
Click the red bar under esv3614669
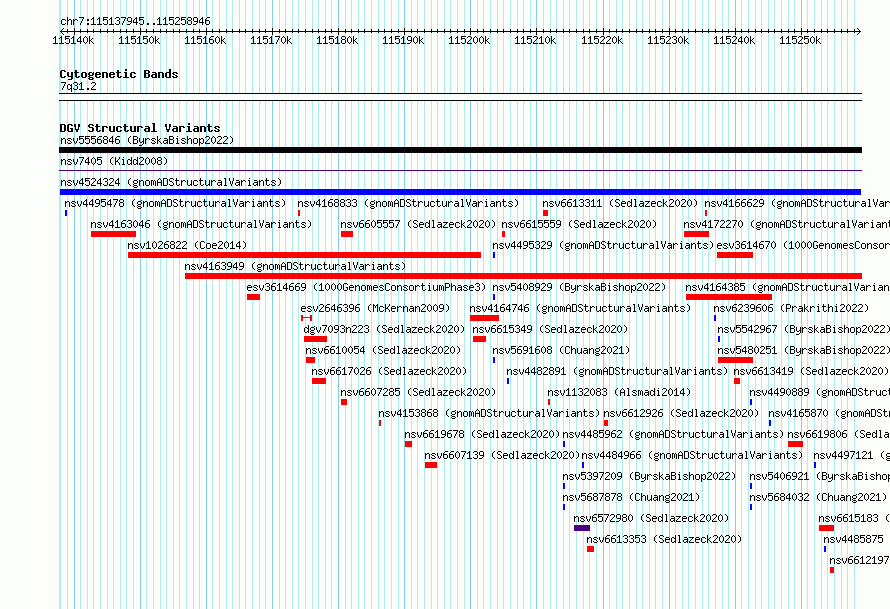(x=254, y=297)
